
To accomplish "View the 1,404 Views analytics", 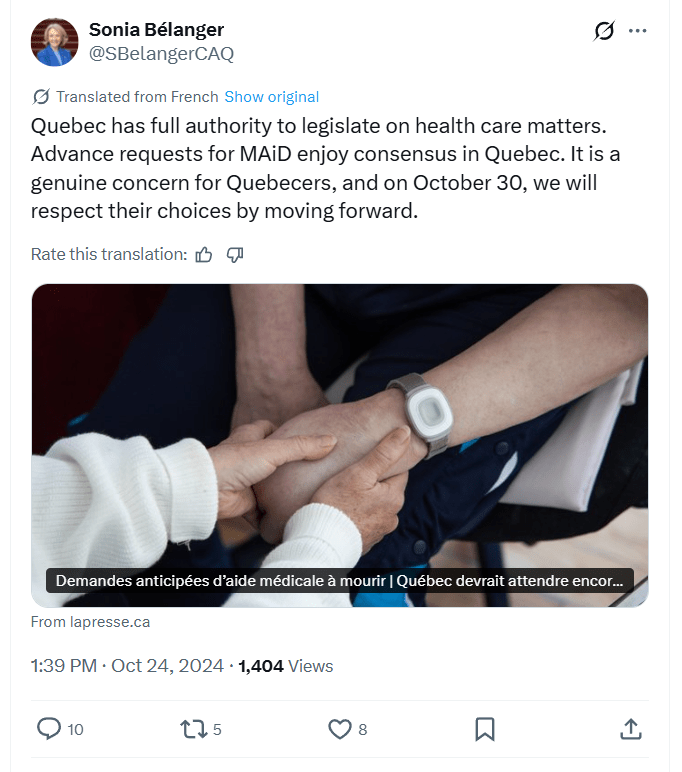I will [286, 666].
